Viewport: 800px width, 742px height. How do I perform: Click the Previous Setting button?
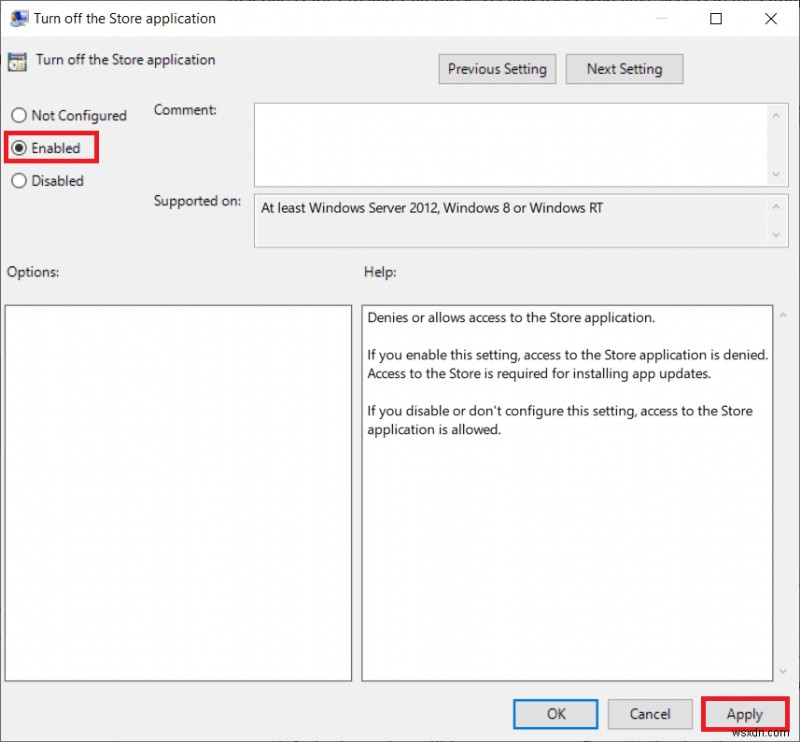point(497,69)
